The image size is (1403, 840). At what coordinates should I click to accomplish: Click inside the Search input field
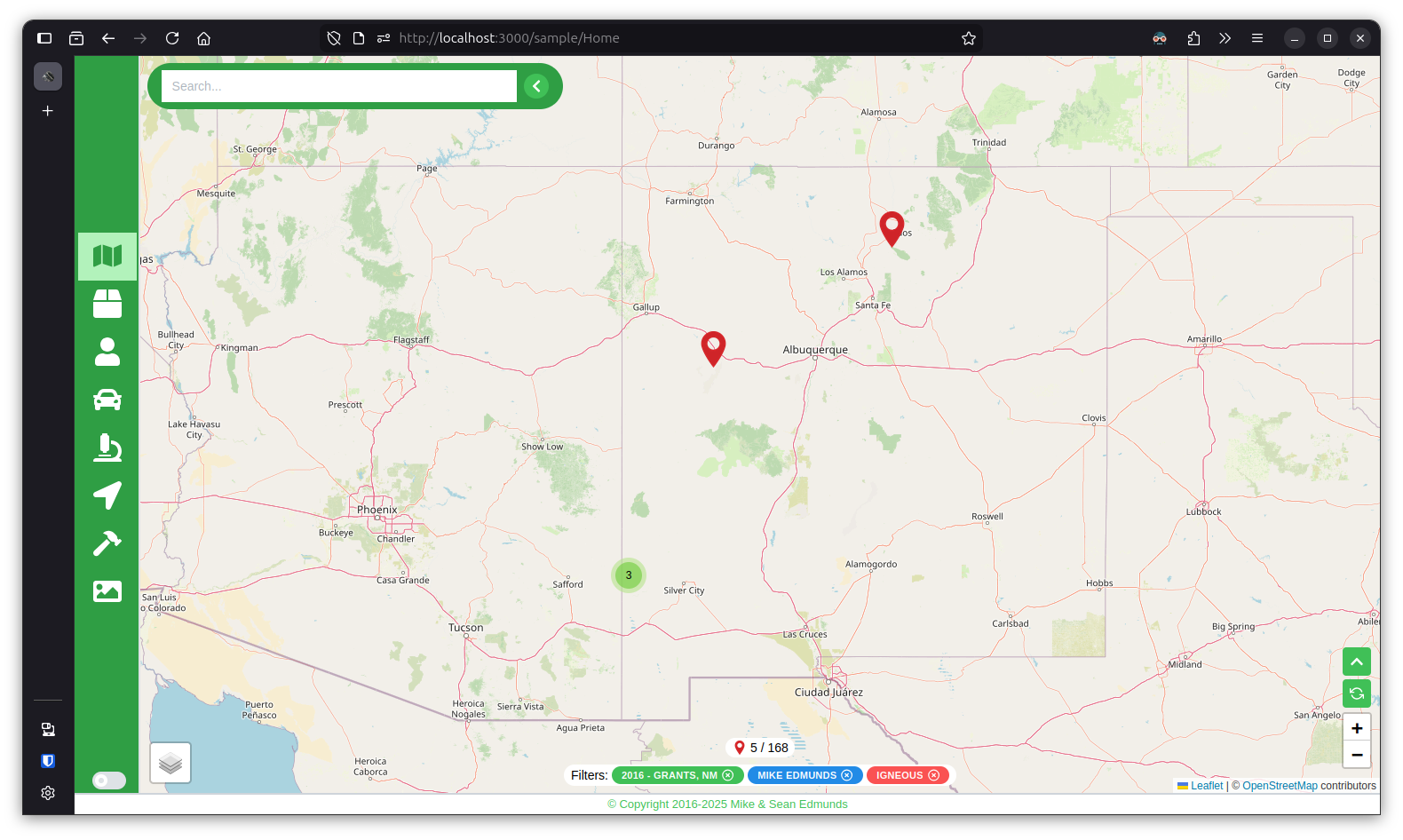338,86
